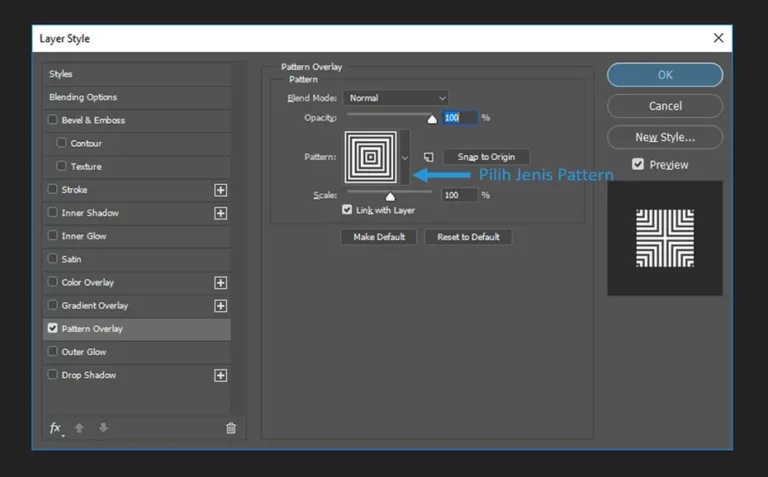Open the pattern picker dropdown arrow
This screenshot has width=768, height=477.
[405, 157]
